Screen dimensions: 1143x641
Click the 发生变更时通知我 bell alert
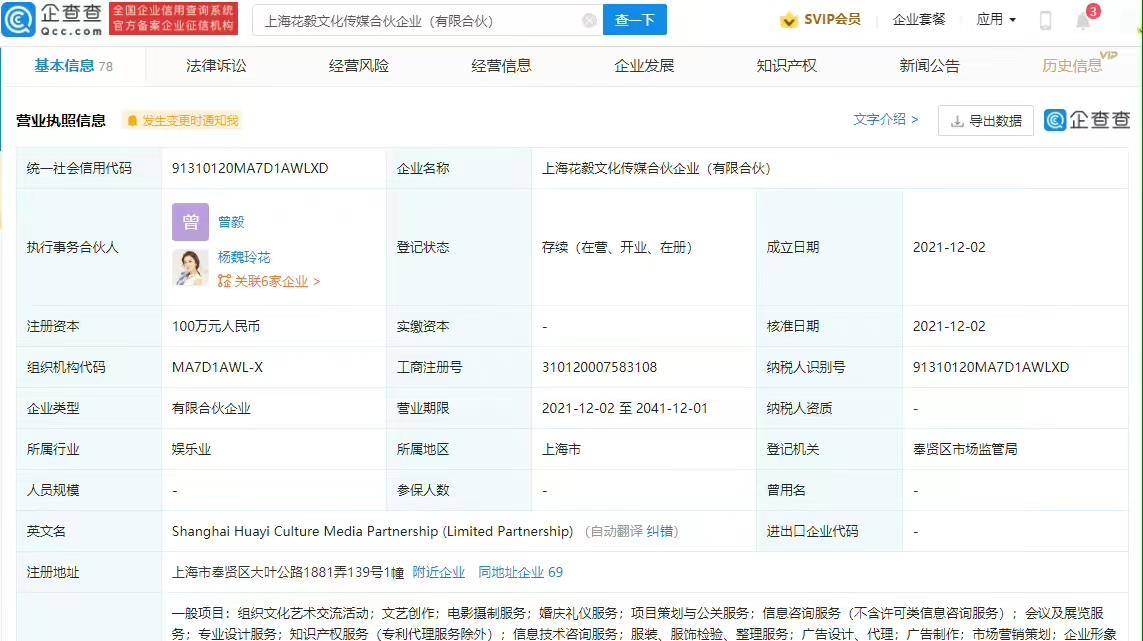(182, 120)
